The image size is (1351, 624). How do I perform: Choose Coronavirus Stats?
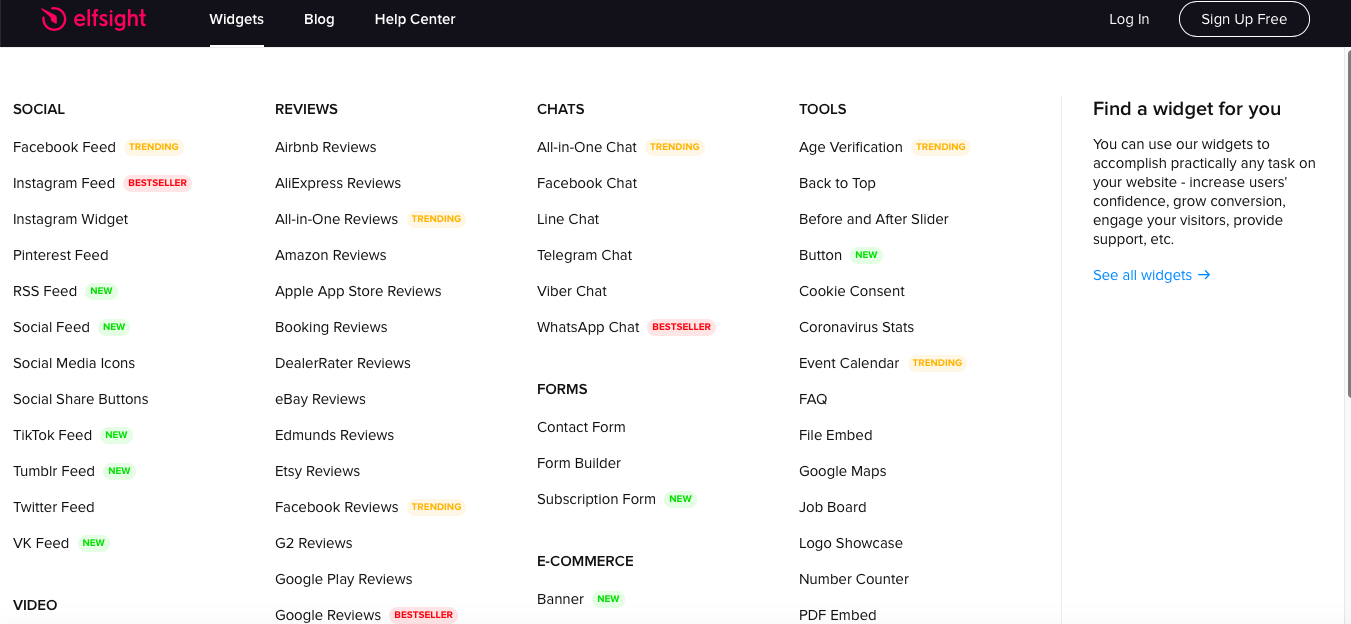pyautogui.click(x=856, y=327)
